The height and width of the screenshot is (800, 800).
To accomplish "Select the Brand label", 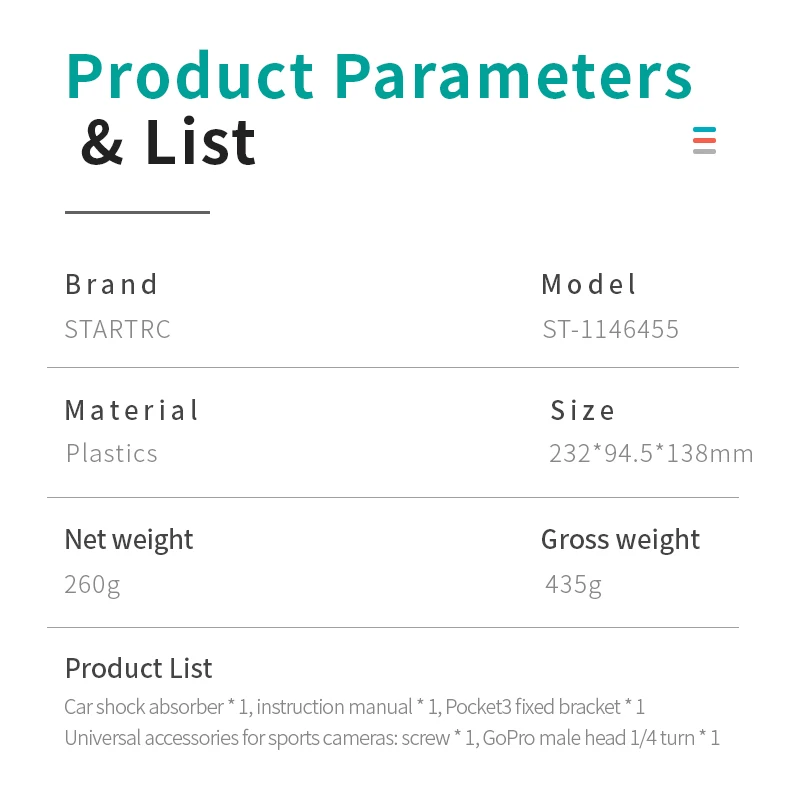I will tap(111, 284).
